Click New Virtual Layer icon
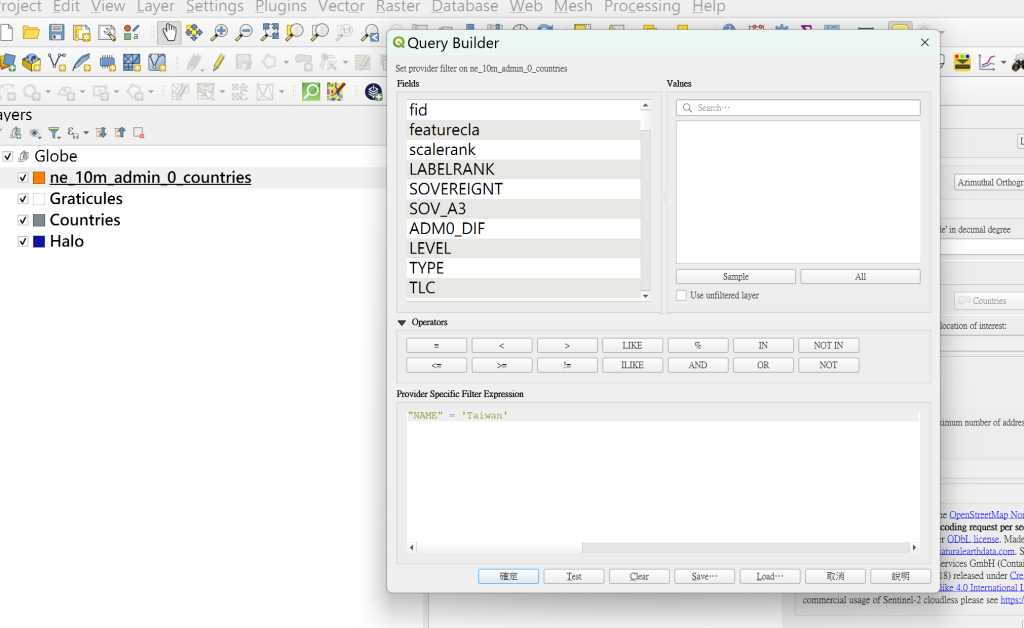The width and height of the screenshot is (1024, 628). [157, 62]
